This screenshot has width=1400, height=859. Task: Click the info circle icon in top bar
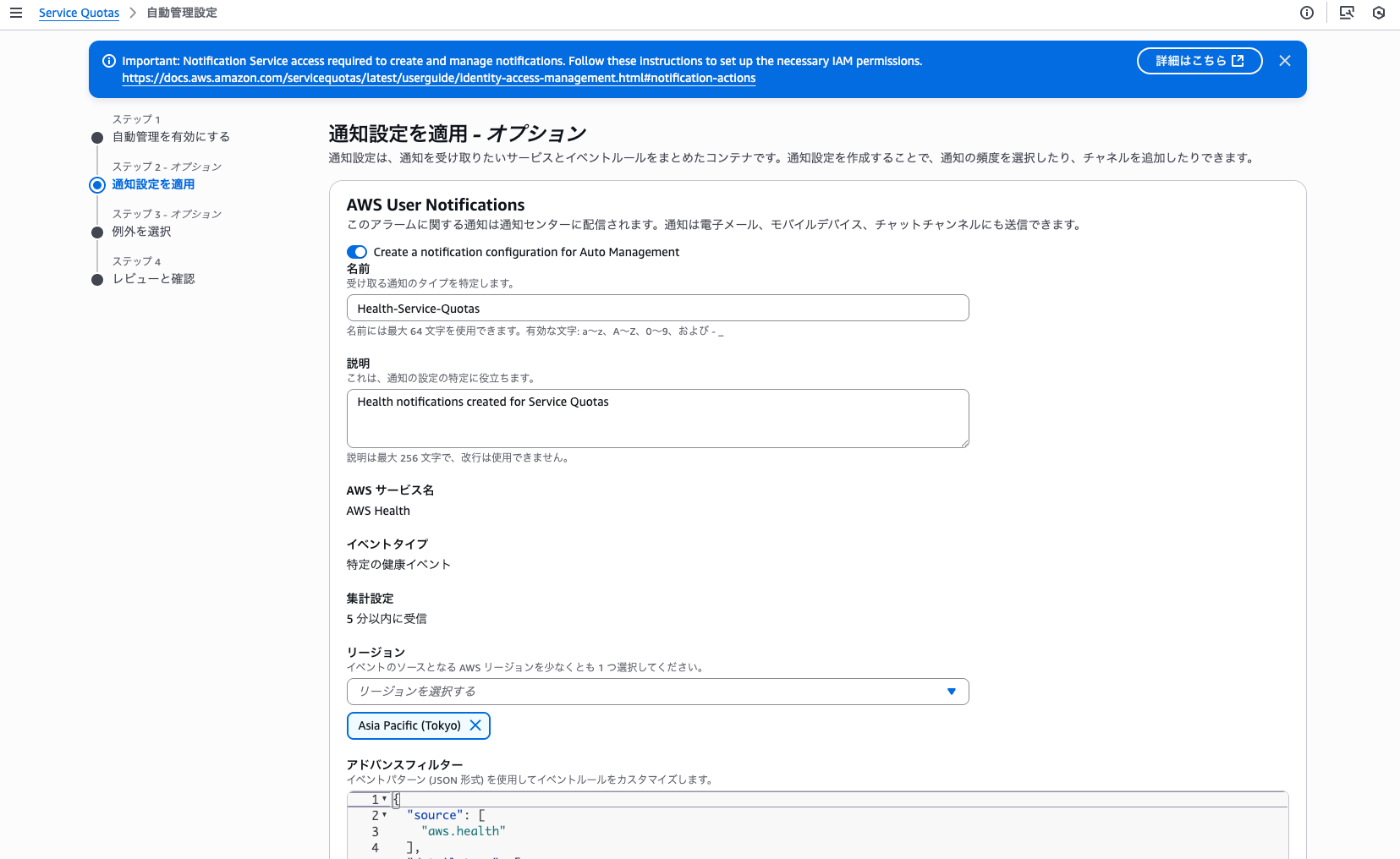(x=1307, y=13)
